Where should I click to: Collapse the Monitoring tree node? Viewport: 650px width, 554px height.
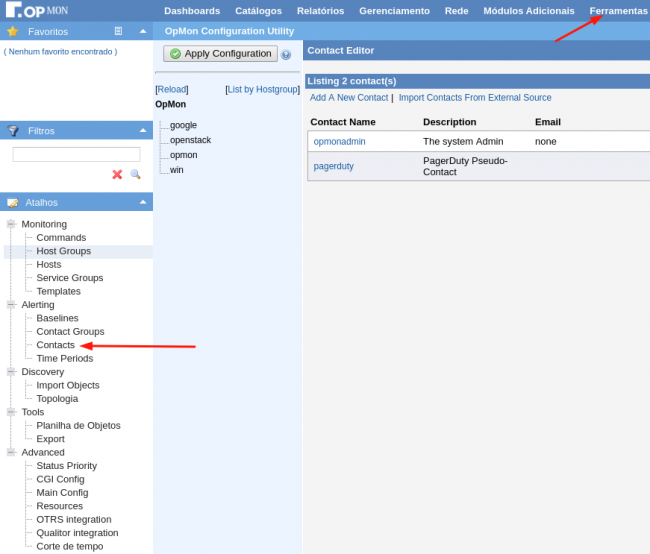(x=11, y=224)
